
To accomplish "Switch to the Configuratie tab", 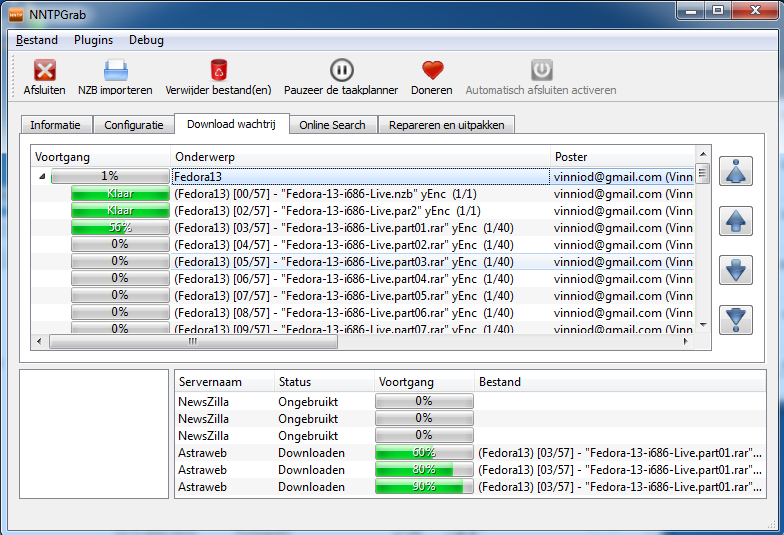I will point(133,125).
